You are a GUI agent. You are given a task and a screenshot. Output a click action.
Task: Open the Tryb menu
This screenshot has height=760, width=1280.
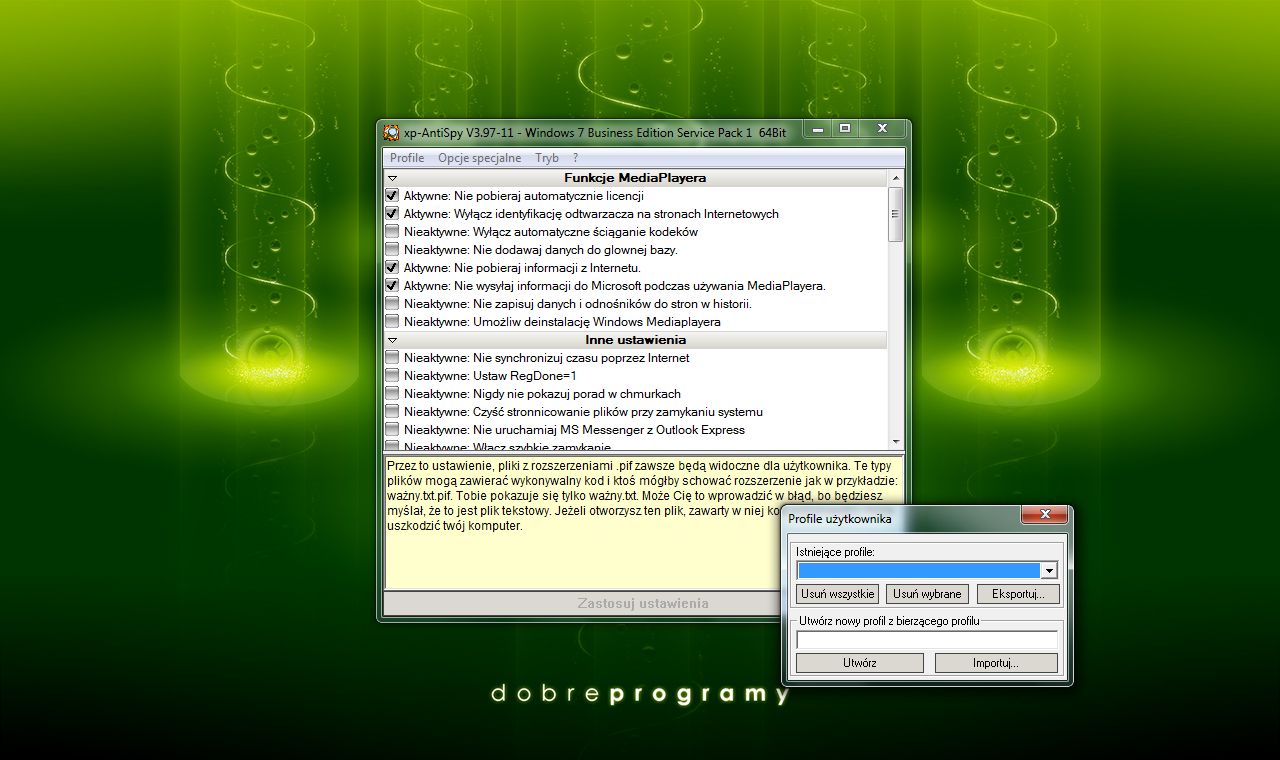tap(547, 158)
